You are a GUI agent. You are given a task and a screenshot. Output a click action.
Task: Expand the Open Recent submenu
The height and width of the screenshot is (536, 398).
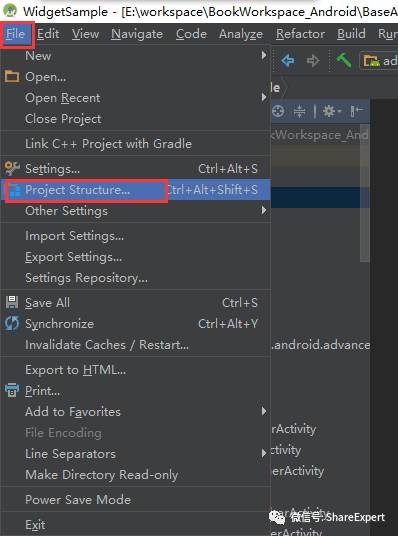click(135, 98)
